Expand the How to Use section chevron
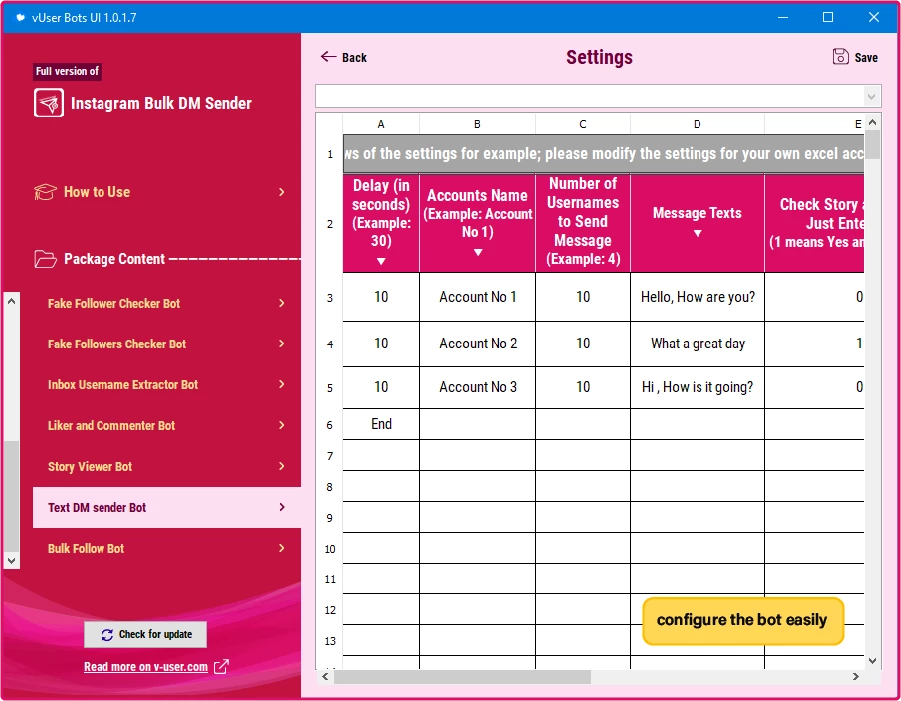The image size is (901, 701). [x=282, y=192]
